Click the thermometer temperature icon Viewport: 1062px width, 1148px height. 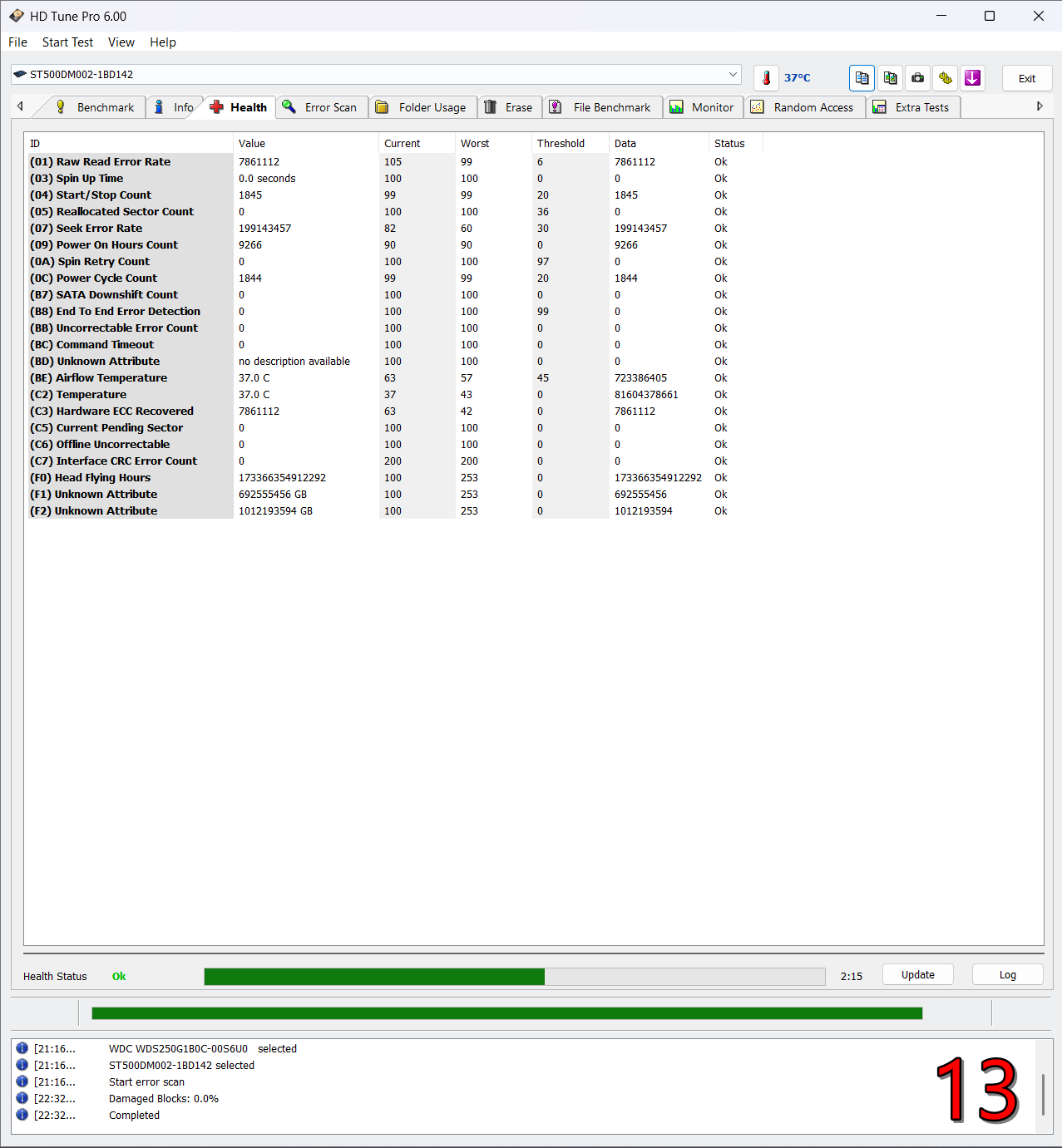[766, 78]
